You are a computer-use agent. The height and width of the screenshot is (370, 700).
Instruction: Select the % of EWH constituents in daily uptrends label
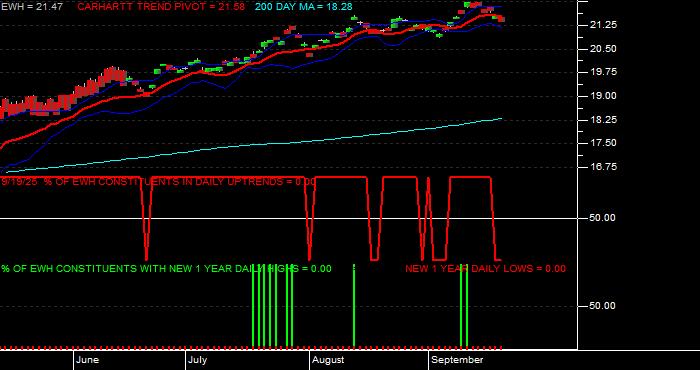pyautogui.click(x=158, y=182)
